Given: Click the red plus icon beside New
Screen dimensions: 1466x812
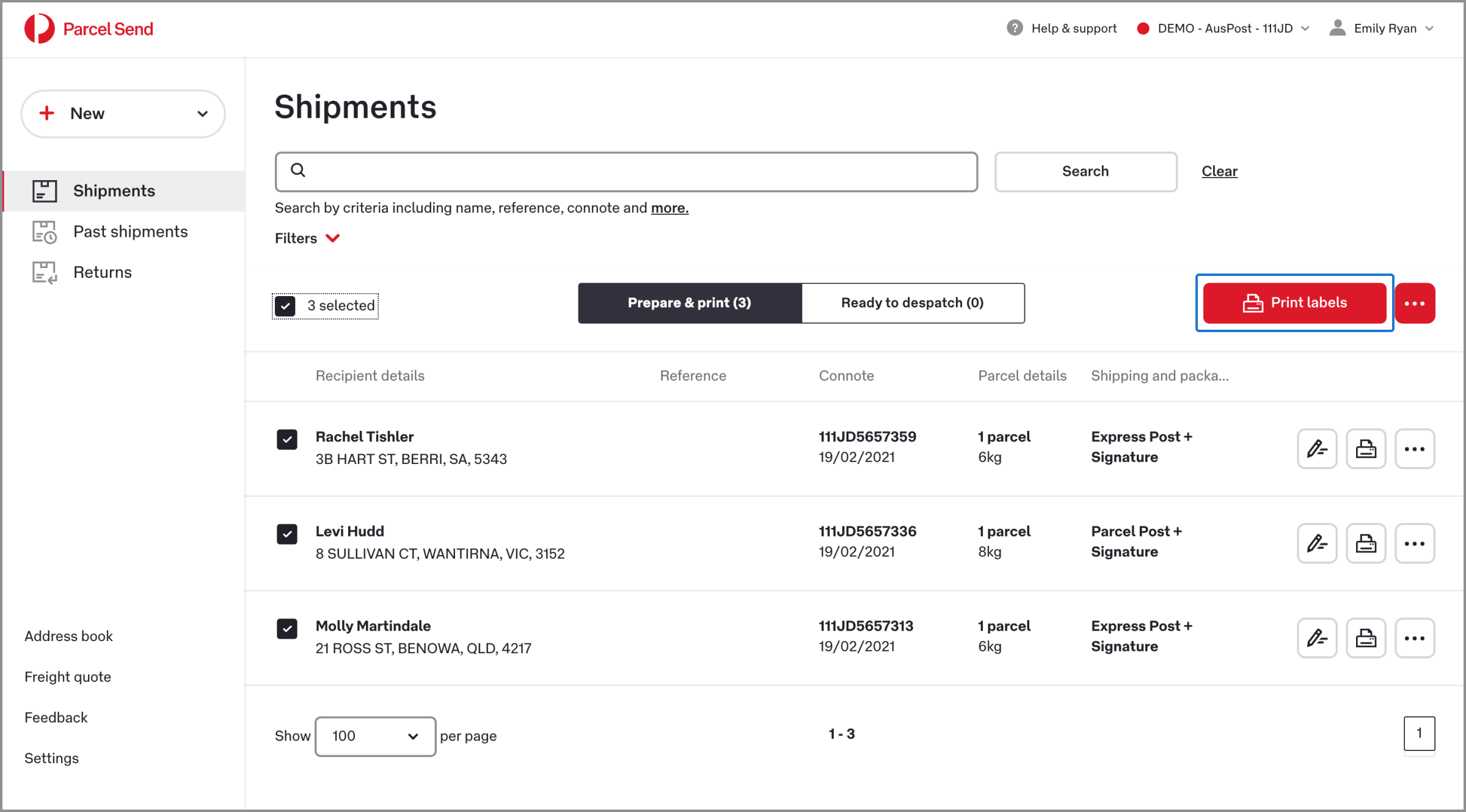Looking at the screenshot, I should click(x=47, y=113).
